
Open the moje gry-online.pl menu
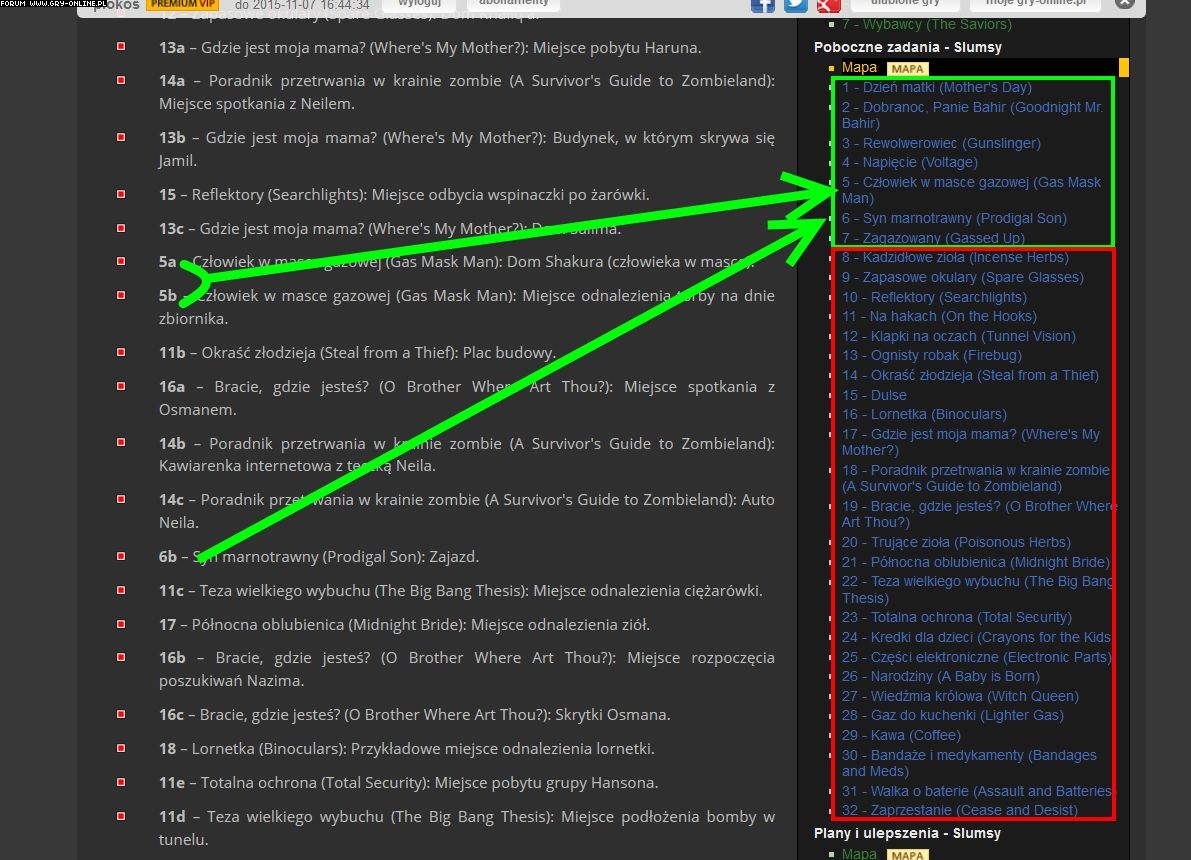coord(1042,4)
